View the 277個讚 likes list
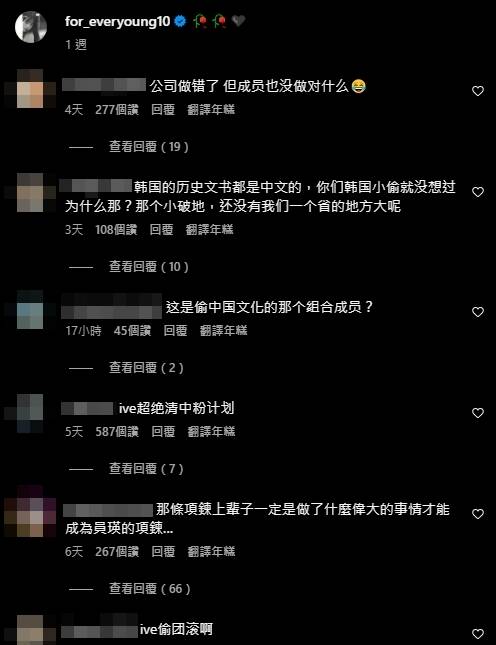This screenshot has height=645, width=496. coord(117,109)
